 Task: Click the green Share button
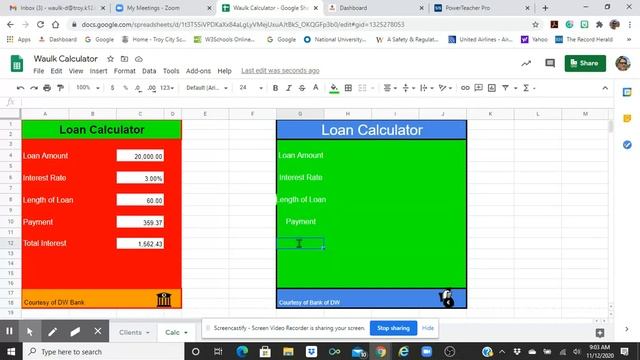[585, 63]
